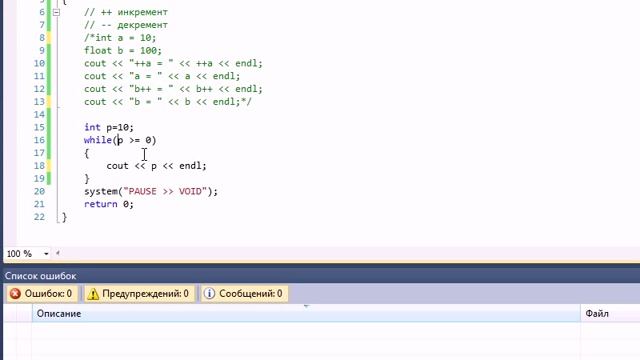Screen dimensions: 640x360
Task: Click the line with "b++ = " output
Action: pyautogui.click(x=173, y=89)
